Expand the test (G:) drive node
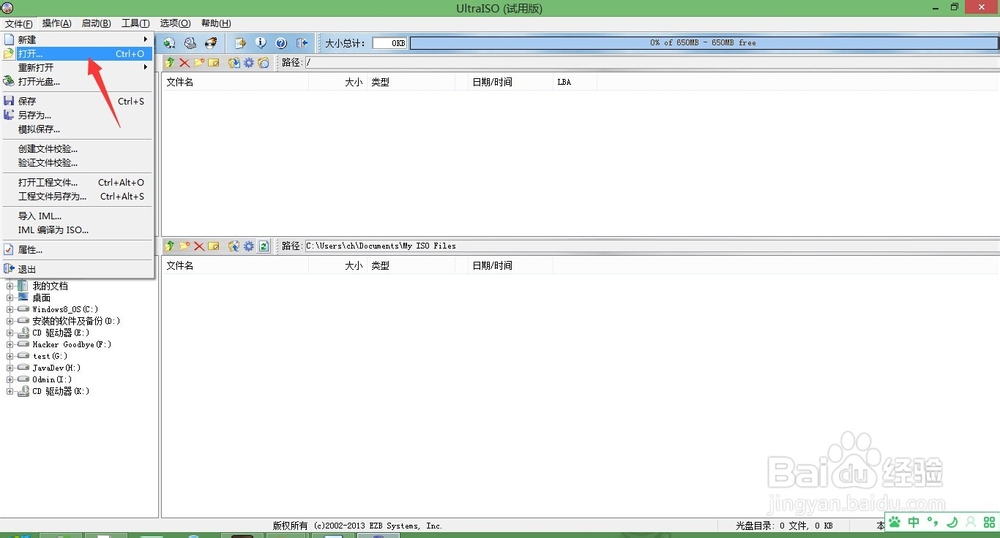1000x538 pixels. pyautogui.click(x=10, y=356)
